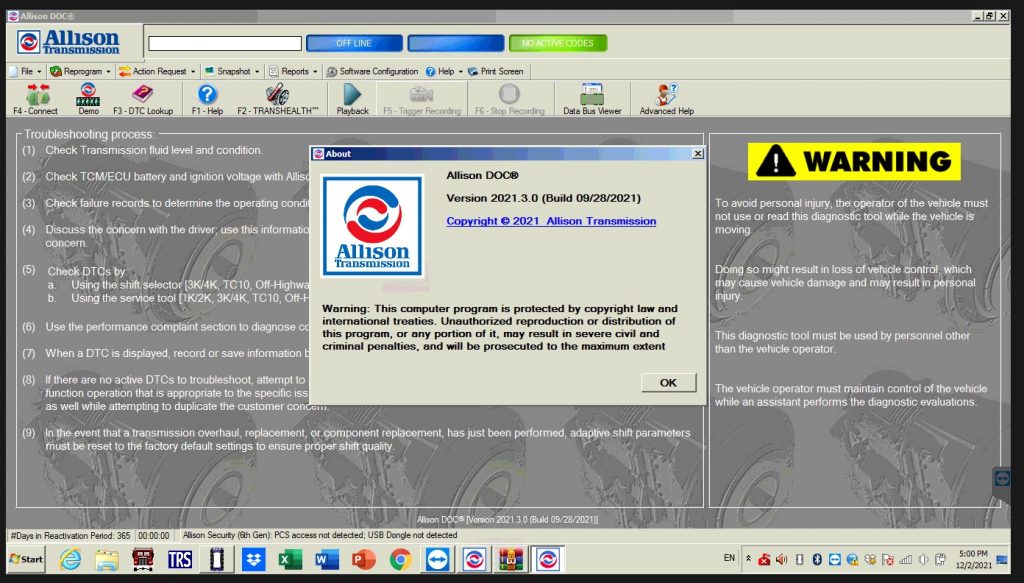The image size is (1024, 583).
Task: Click the vehicle identification input field
Action: click(x=224, y=43)
